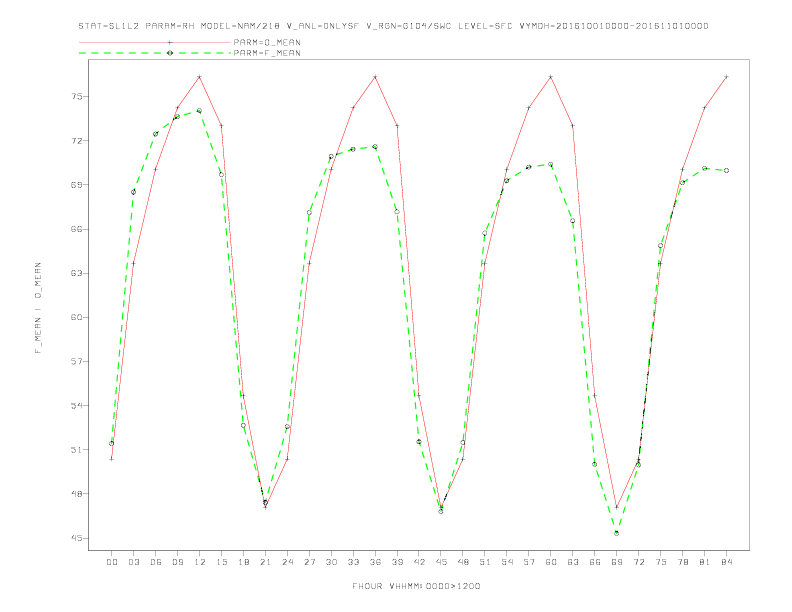Click the F_MEAN circle marker at hour 84
This screenshot has height=612, width=792.
coord(726,171)
